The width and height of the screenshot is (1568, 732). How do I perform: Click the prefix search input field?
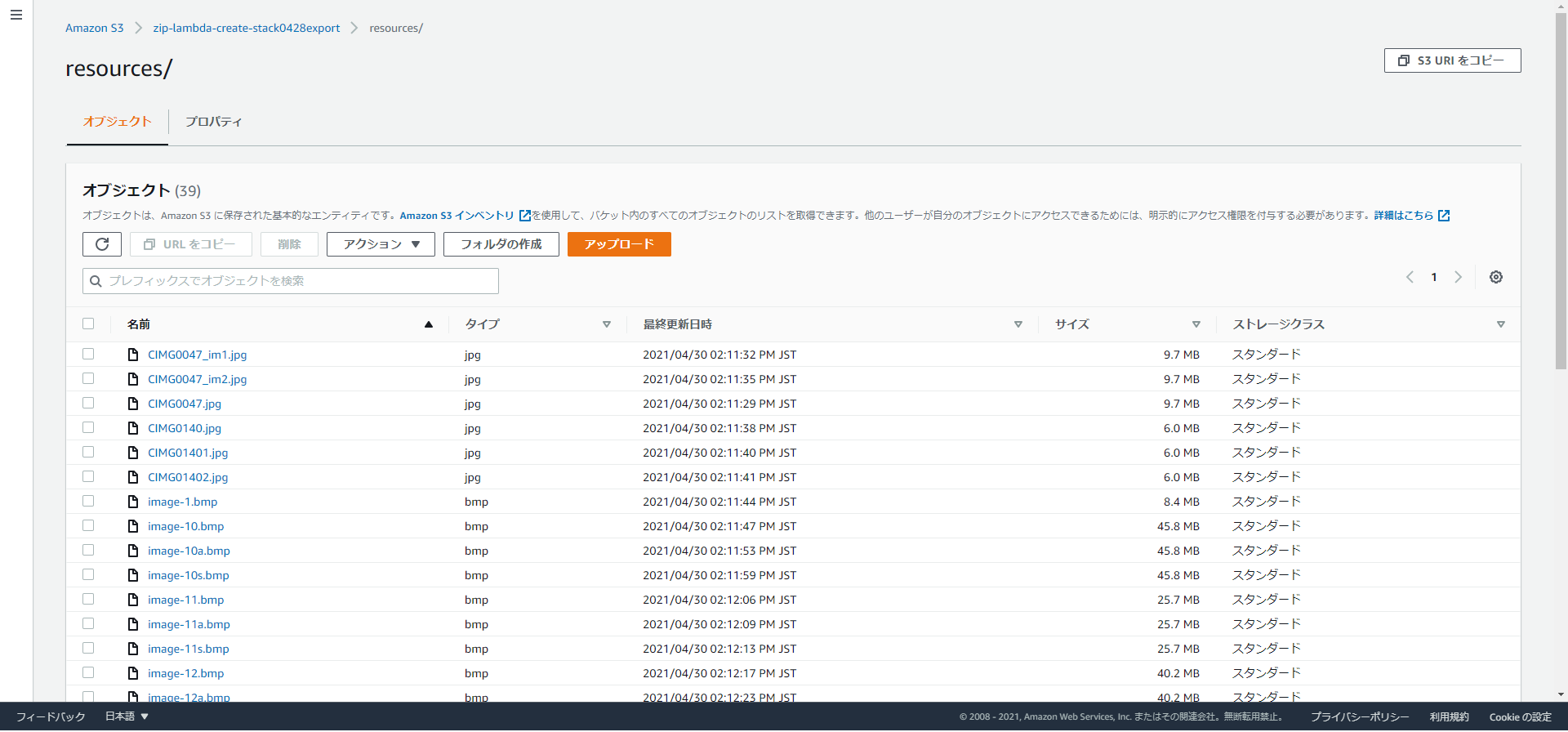(291, 281)
